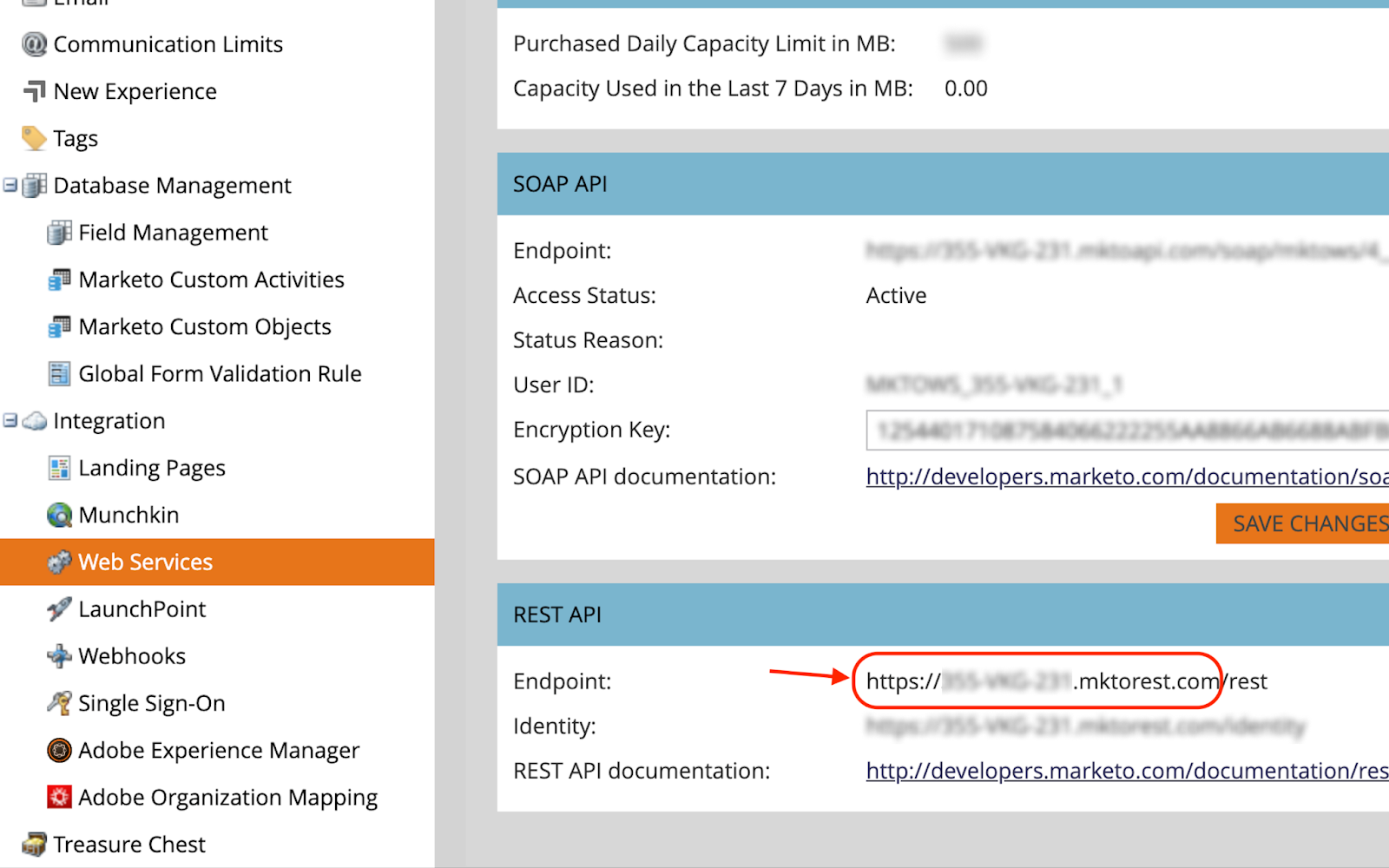The height and width of the screenshot is (868, 1389).
Task: Click into the Encryption Key field
Action: pos(1126,431)
